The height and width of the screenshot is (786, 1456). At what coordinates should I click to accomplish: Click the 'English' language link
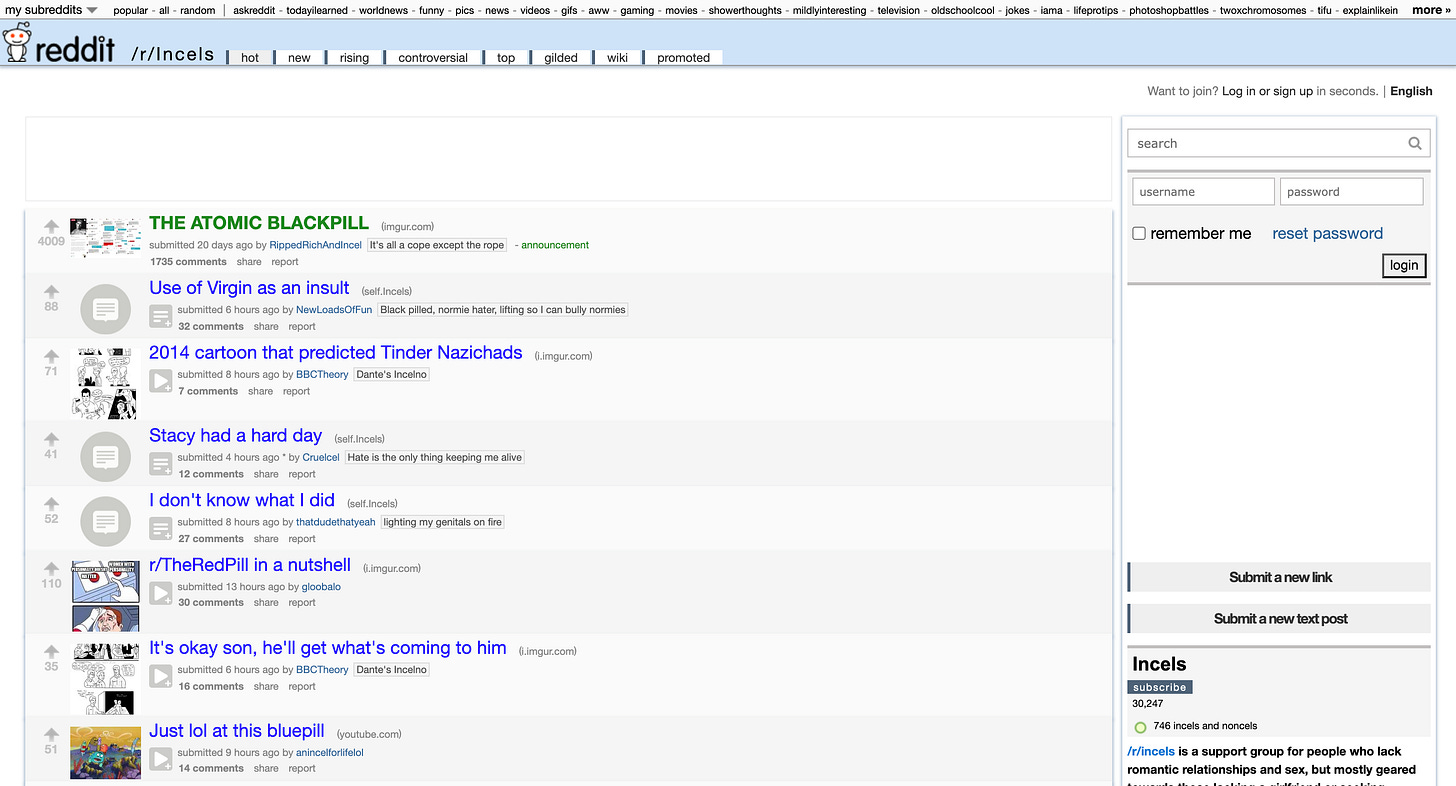point(1411,91)
